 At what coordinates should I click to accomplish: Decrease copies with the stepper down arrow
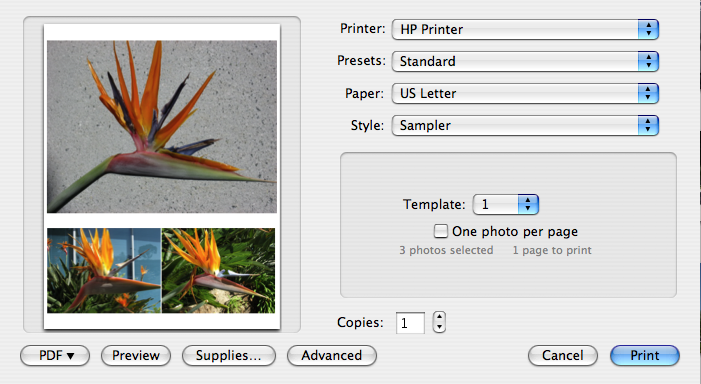pos(439,328)
